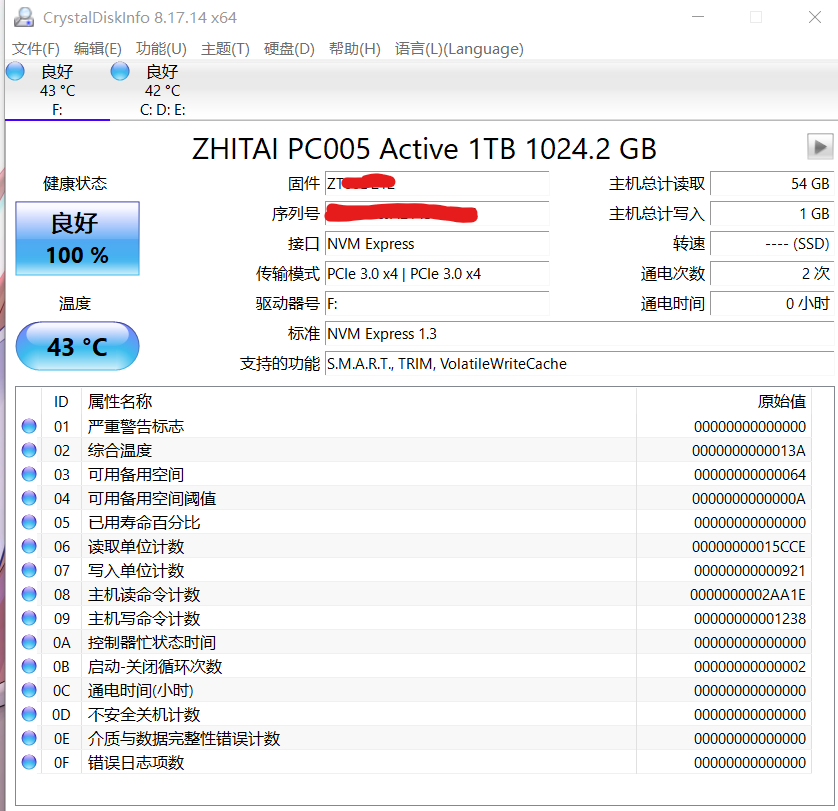
Task: Select the 写入单位计数 attribute name
Action: [x=136, y=570]
